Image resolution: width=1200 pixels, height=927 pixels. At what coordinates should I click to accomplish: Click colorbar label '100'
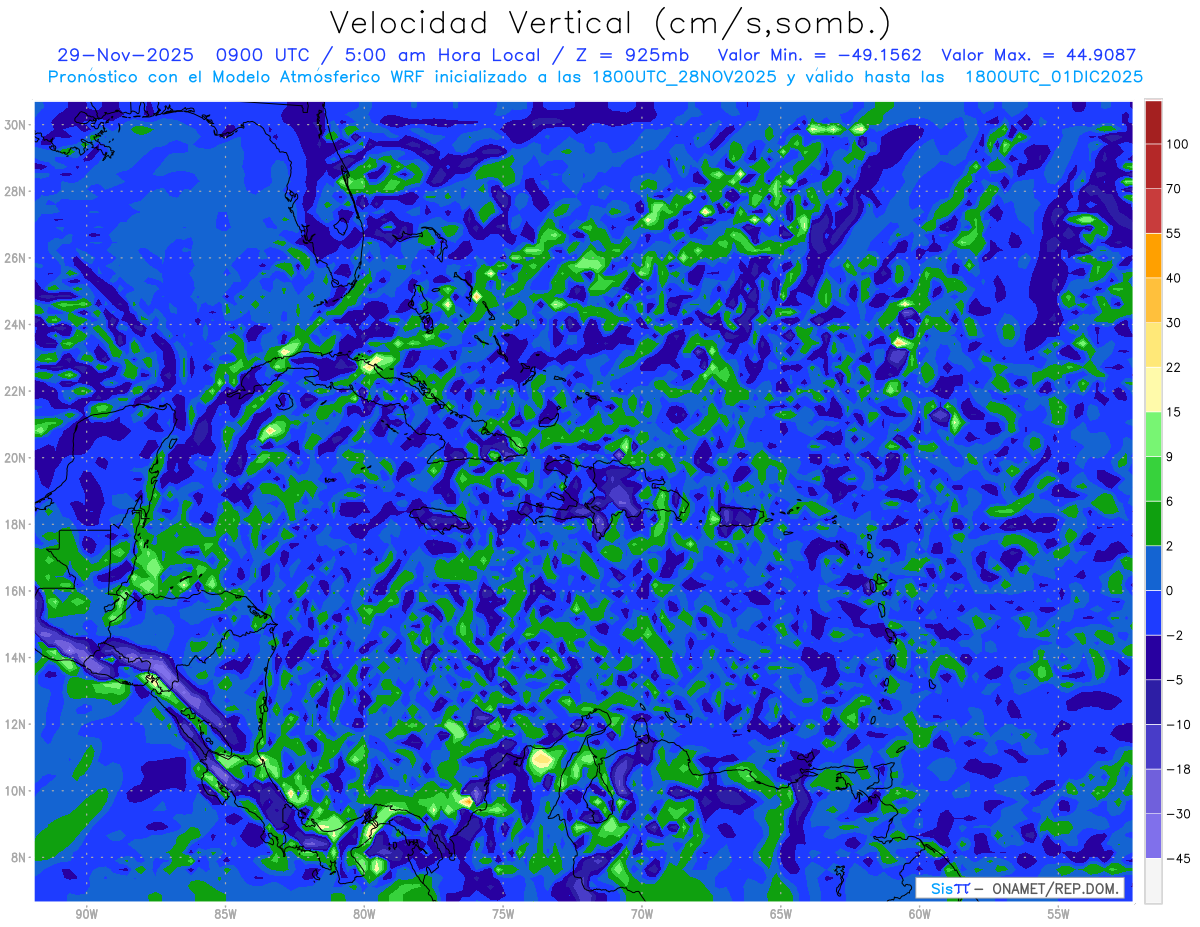tap(1178, 144)
